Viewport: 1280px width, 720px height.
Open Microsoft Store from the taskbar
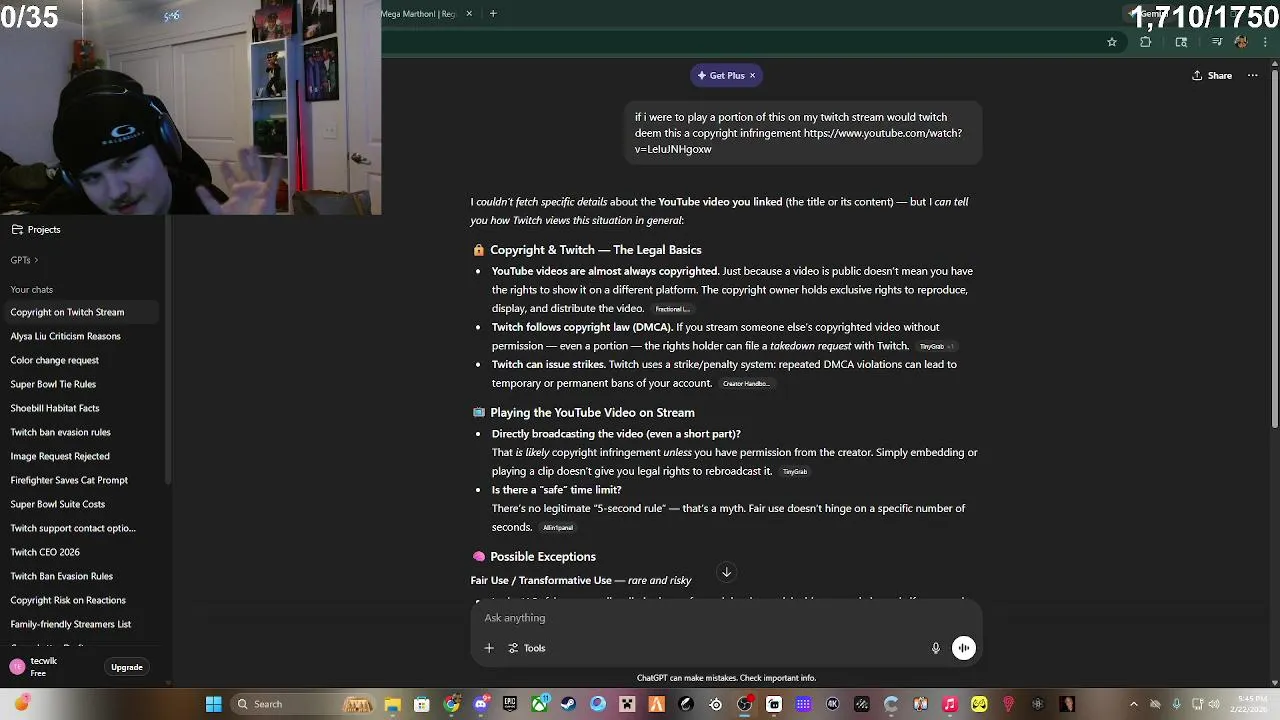(x=422, y=704)
